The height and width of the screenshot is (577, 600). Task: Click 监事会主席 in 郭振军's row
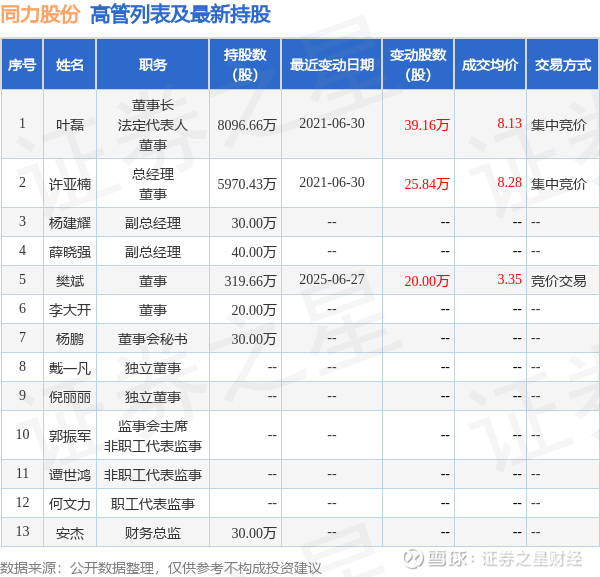(153, 426)
